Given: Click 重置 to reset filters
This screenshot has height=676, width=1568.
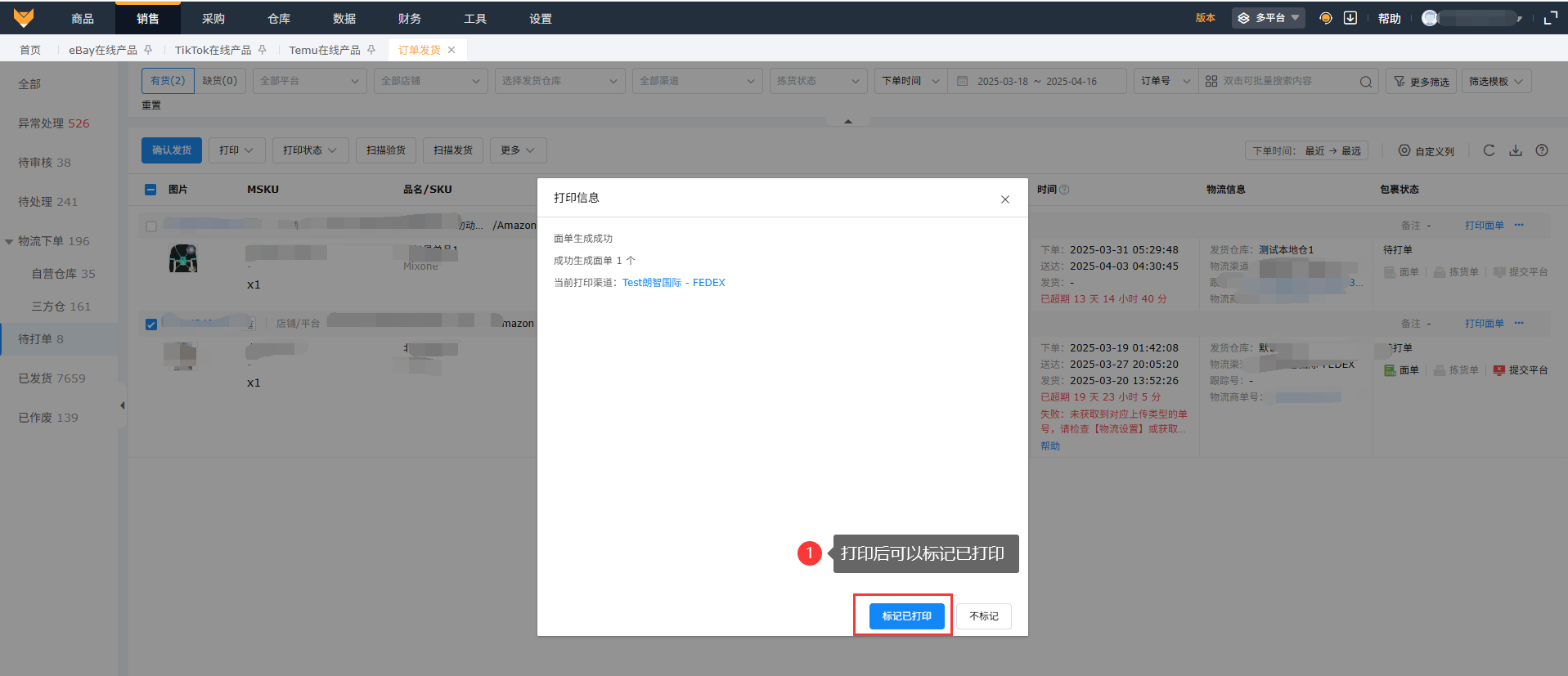Looking at the screenshot, I should (x=151, y=105).
